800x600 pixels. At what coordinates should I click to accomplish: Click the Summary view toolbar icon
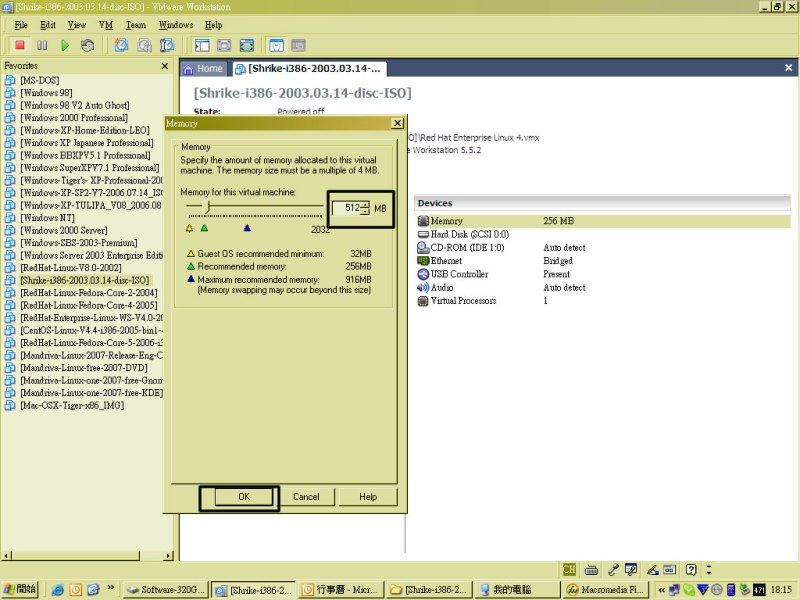click(x=276, y=45)
